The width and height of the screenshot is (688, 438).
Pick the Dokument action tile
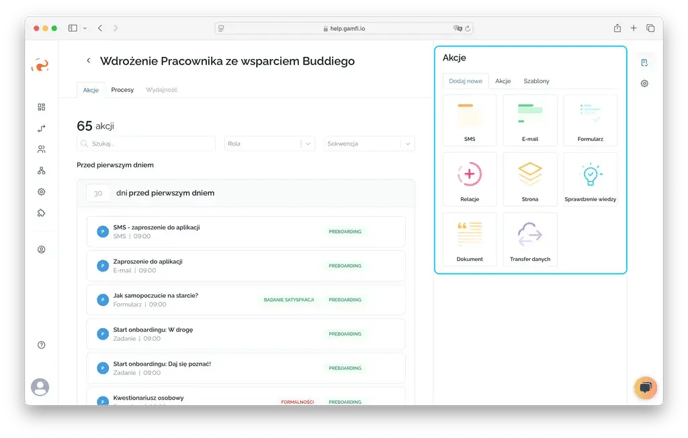(x=469, y=239)
